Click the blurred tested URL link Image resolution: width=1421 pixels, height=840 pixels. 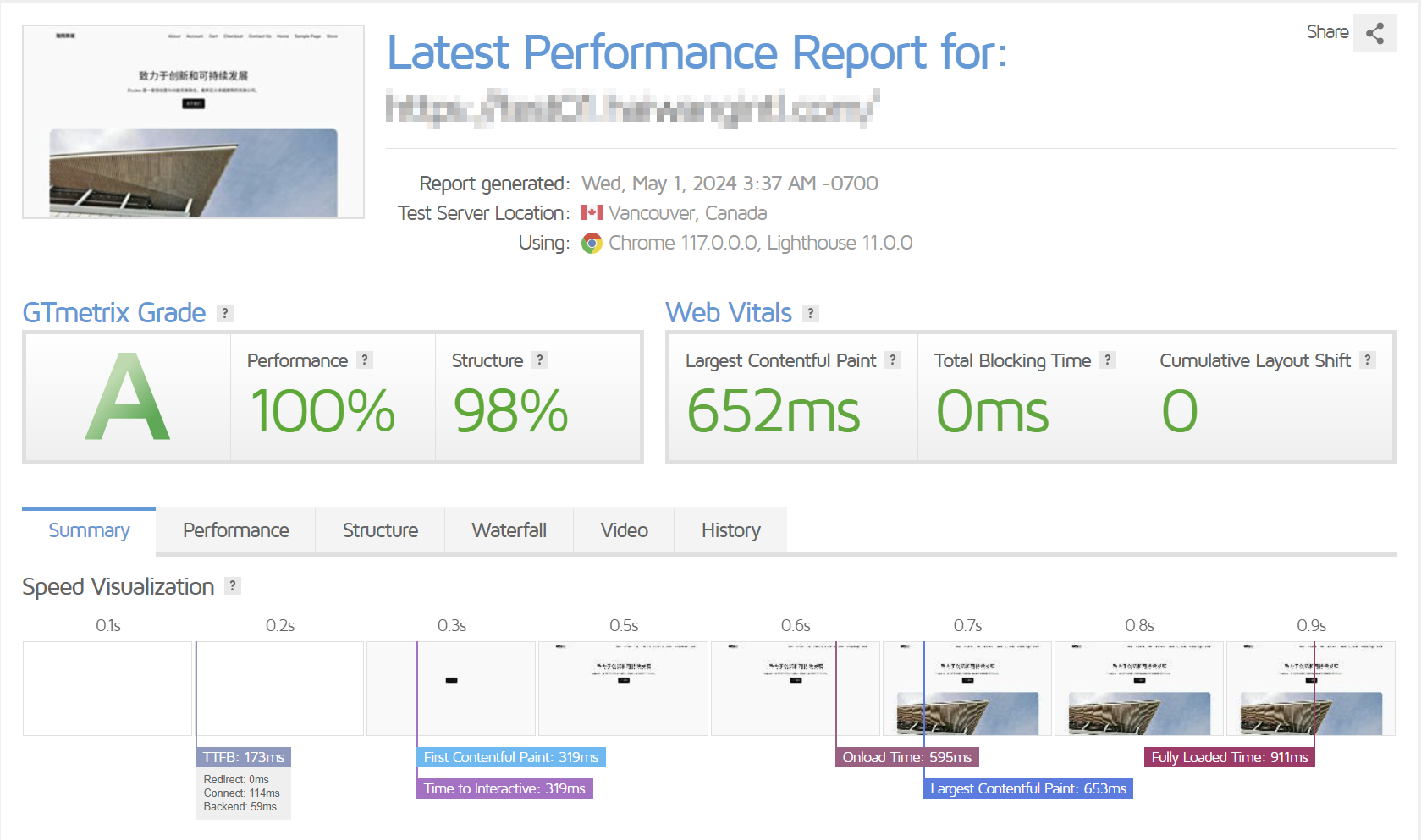pos(631,108)
